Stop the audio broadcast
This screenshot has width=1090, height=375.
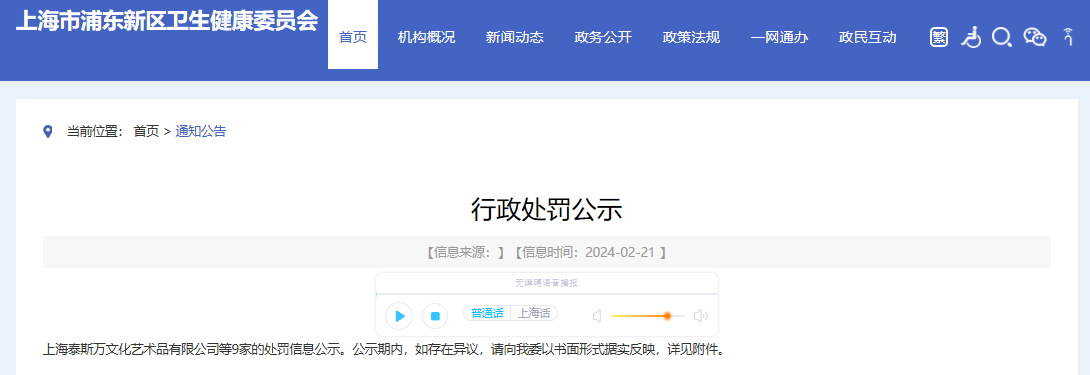435,316
